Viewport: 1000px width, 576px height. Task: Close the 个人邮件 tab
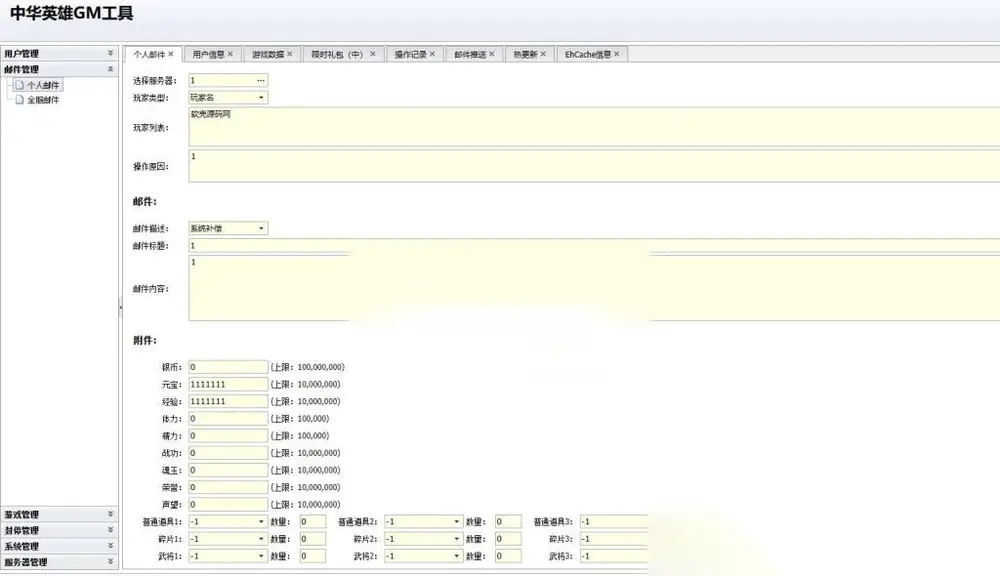[x=171, y=54]
